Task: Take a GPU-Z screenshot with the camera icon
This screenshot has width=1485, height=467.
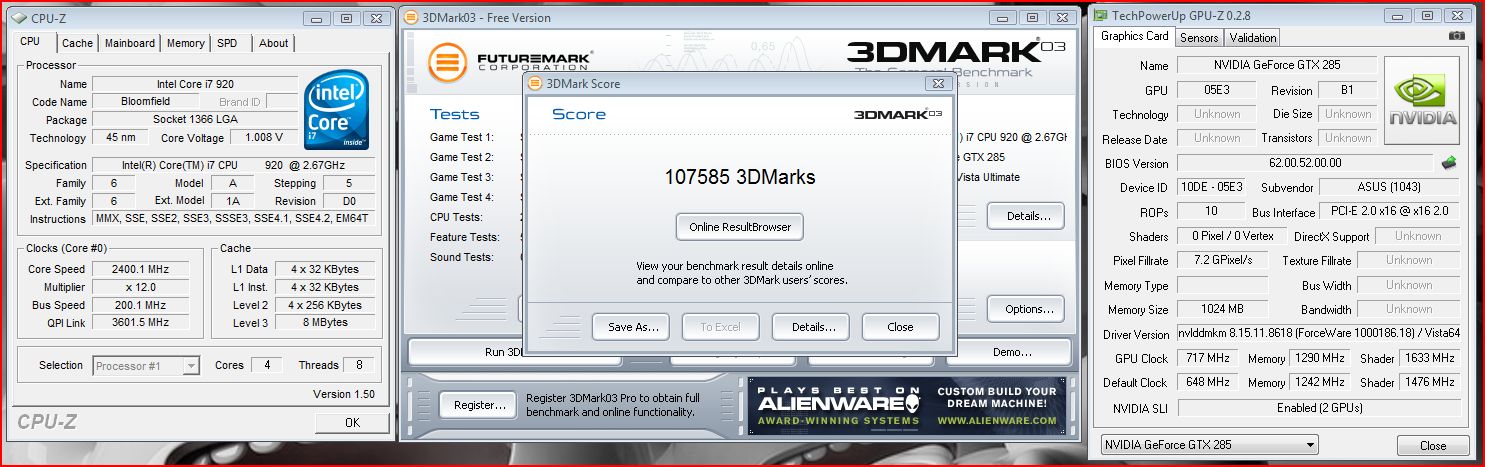Action: coord(1457,36)
